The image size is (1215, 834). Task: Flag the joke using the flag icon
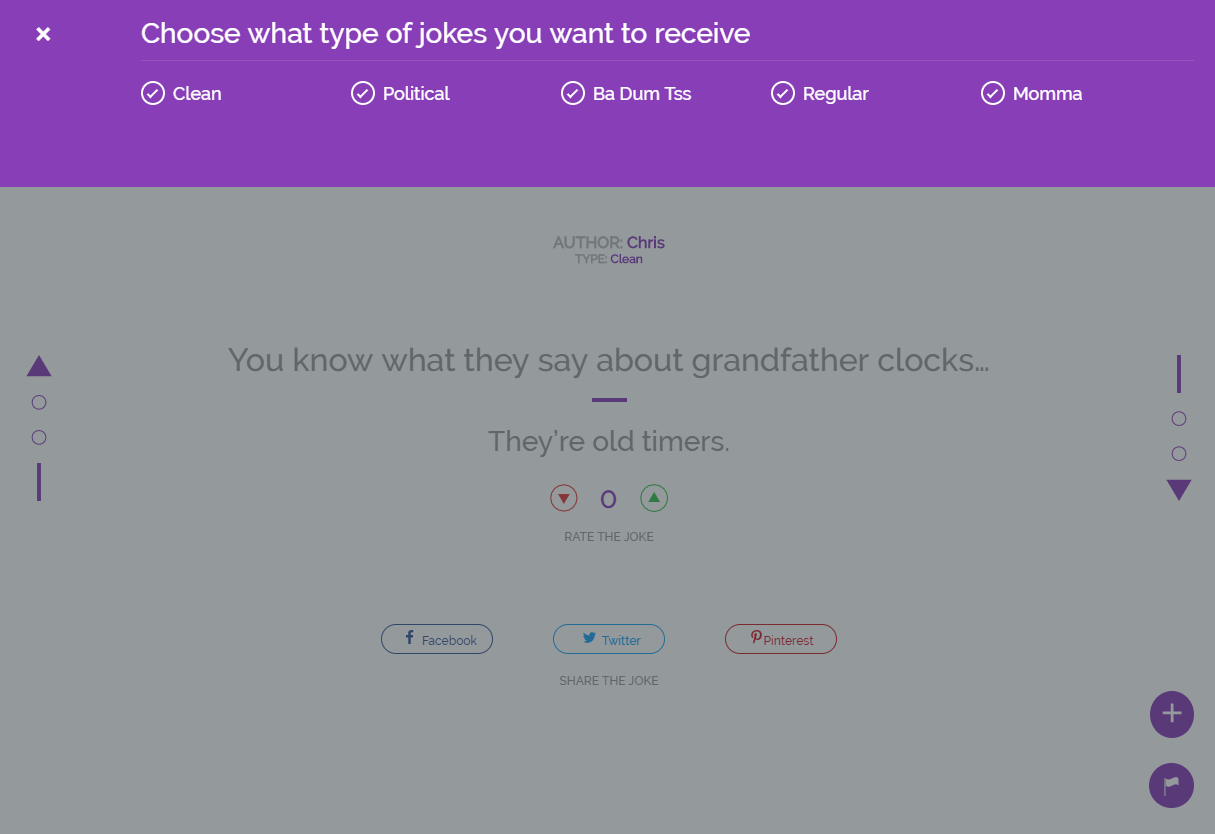point(1171,785)
